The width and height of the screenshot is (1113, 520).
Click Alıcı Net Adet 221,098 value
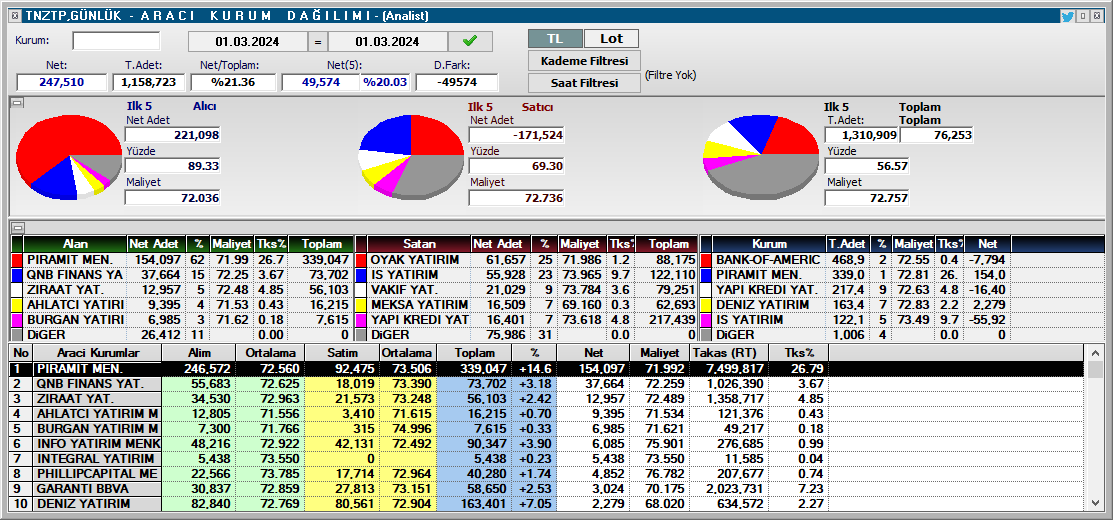172,135
